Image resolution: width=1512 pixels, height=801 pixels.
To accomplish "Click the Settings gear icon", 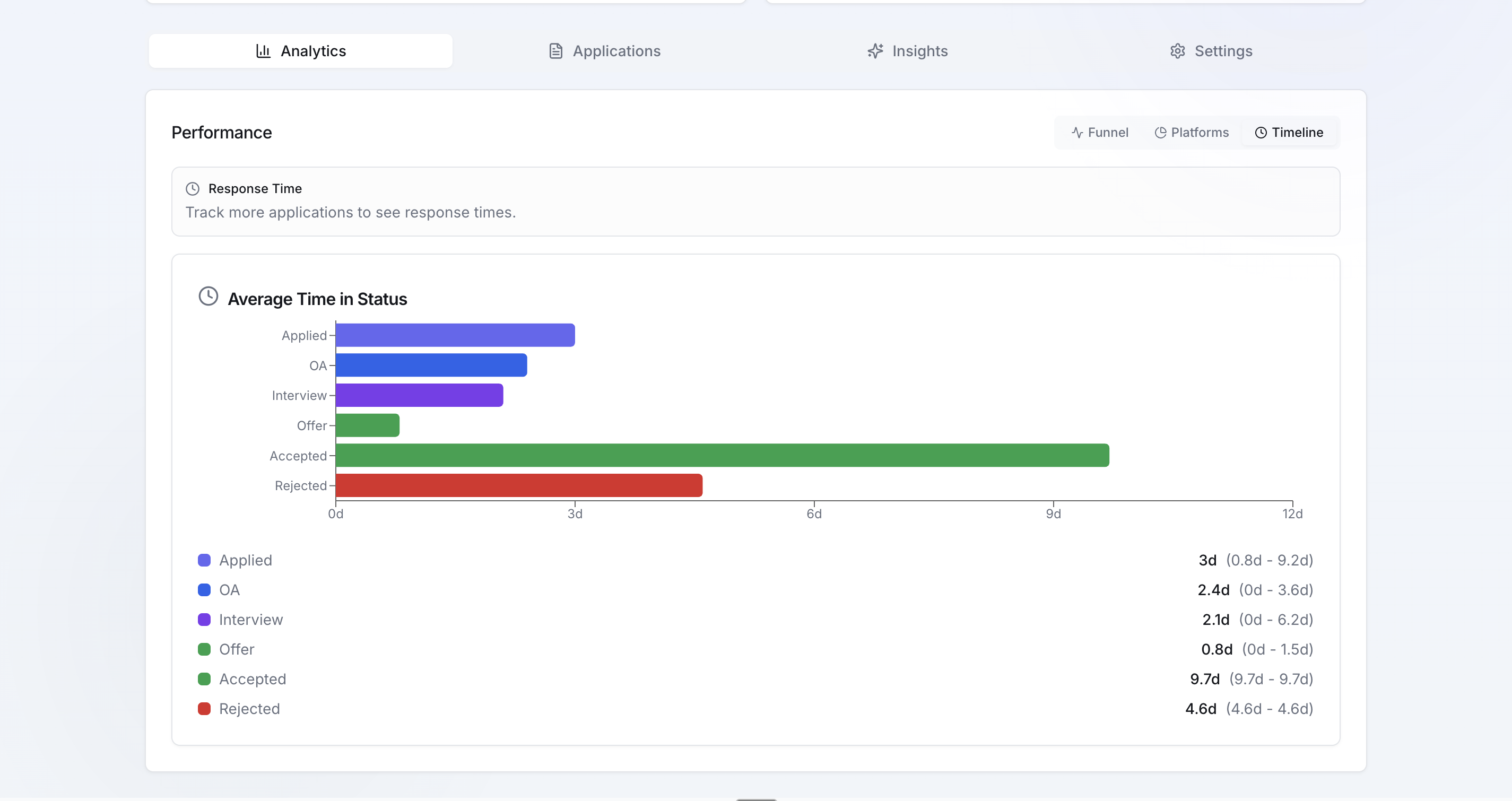I will click(x=1177, y=51).
